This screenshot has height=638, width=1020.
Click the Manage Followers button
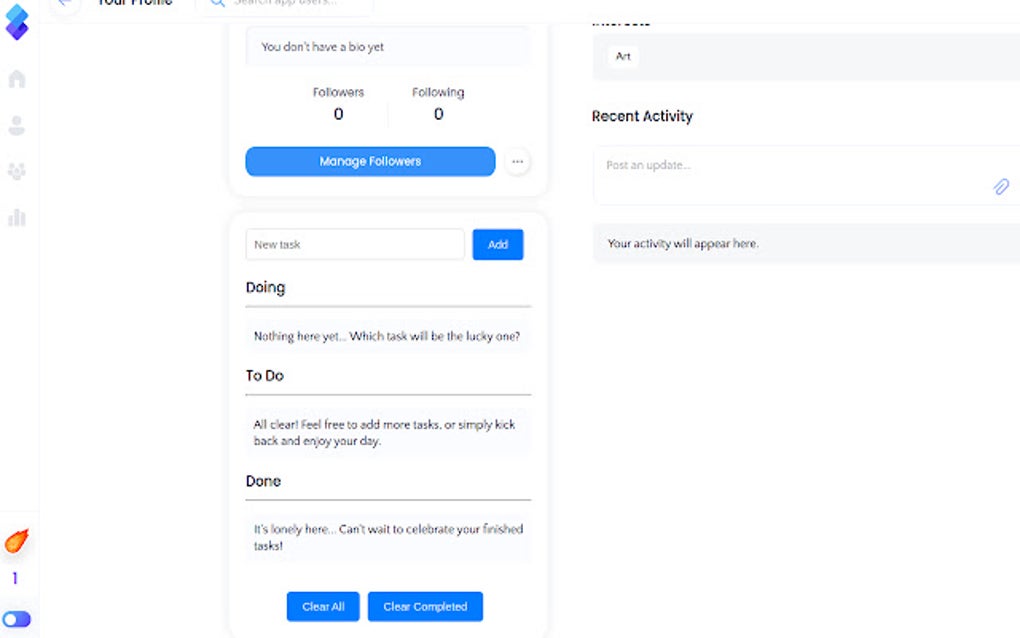370,161
